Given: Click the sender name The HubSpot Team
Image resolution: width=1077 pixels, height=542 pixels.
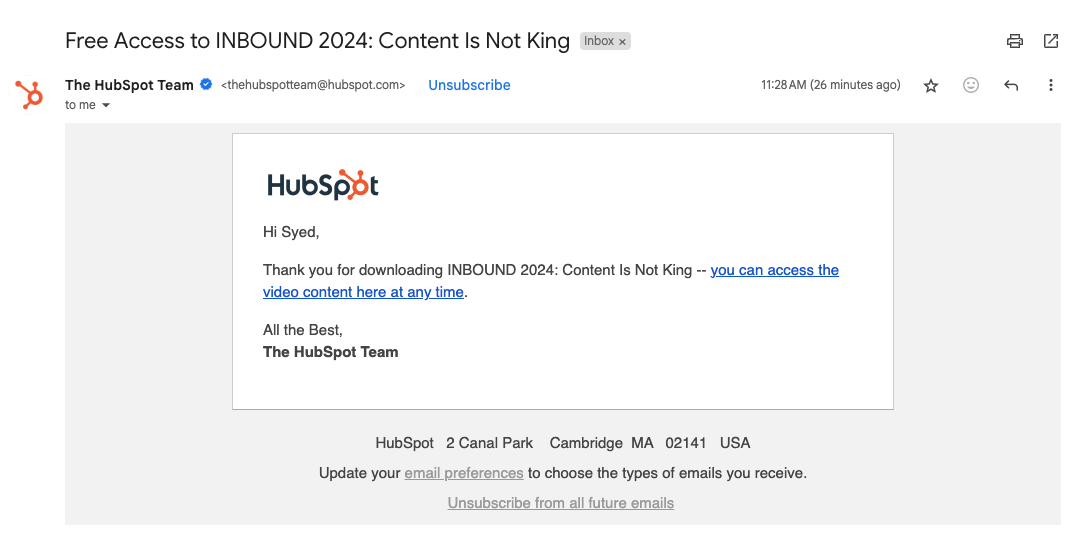Looking at the screenshot, I should tap(129, 85).
